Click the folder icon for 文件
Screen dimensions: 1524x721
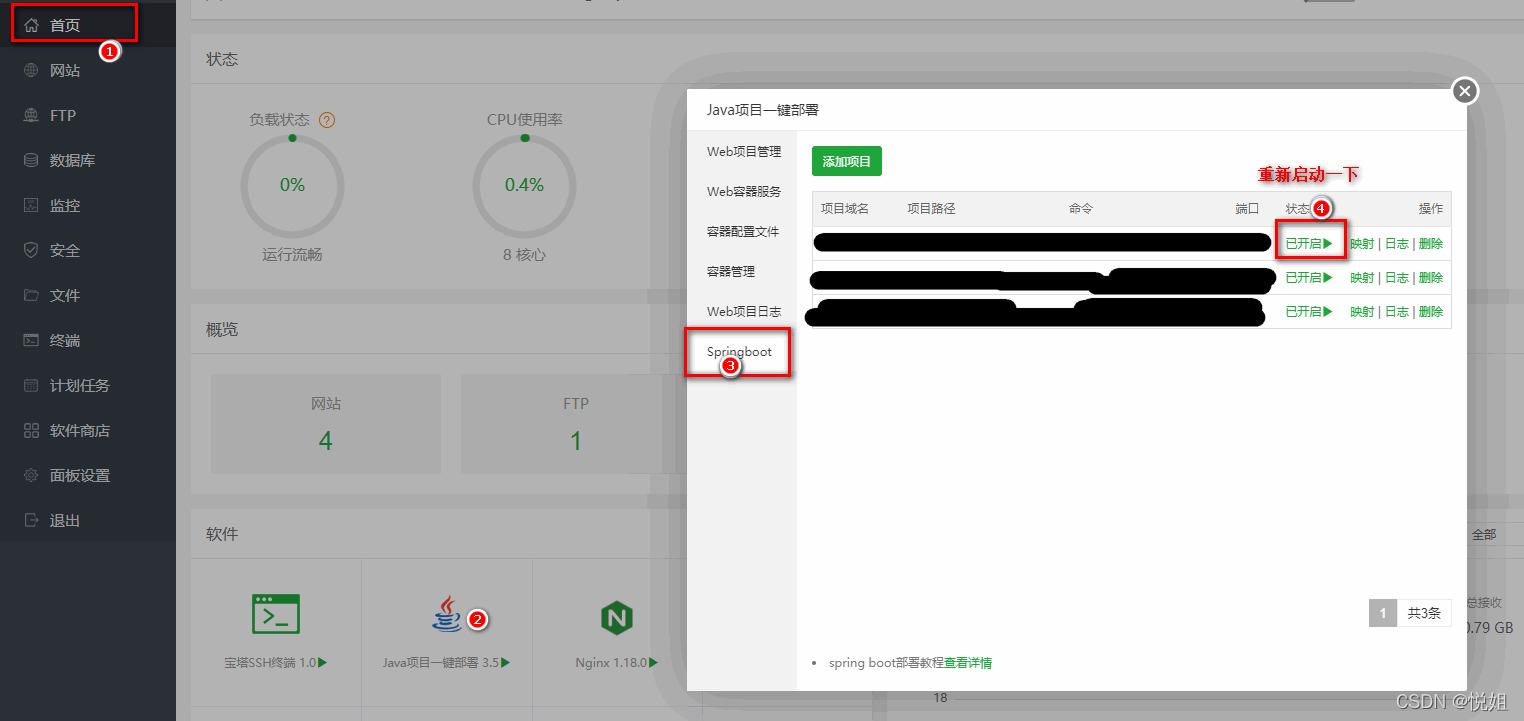click(31, 295)
